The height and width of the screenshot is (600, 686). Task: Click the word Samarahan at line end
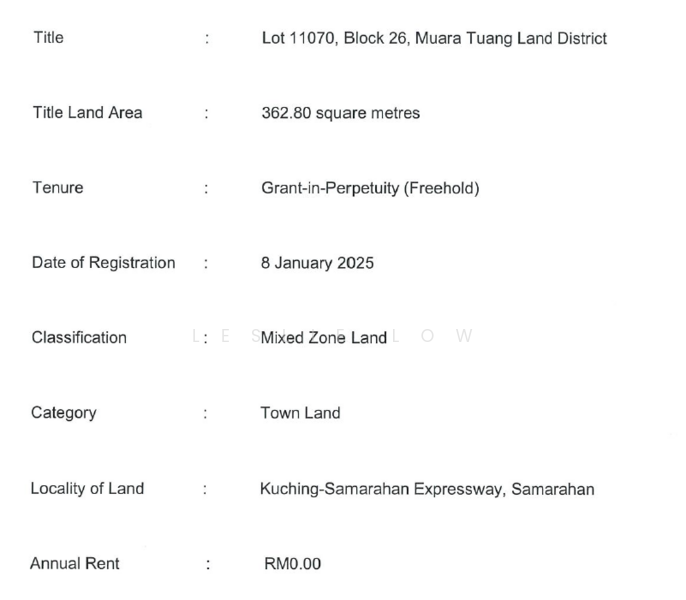click(553, 489)
